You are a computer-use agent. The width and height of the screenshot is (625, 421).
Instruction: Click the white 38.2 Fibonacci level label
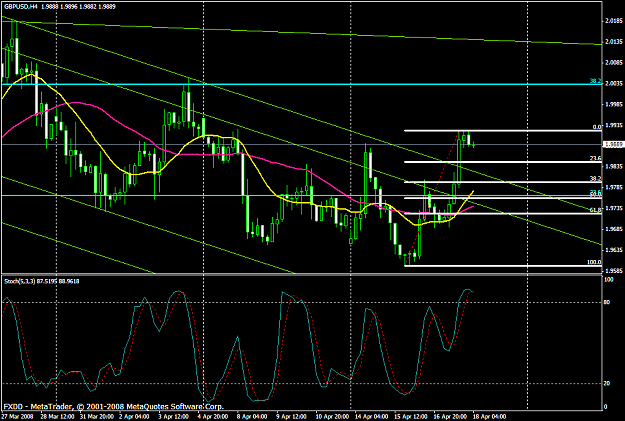(596, 179)
